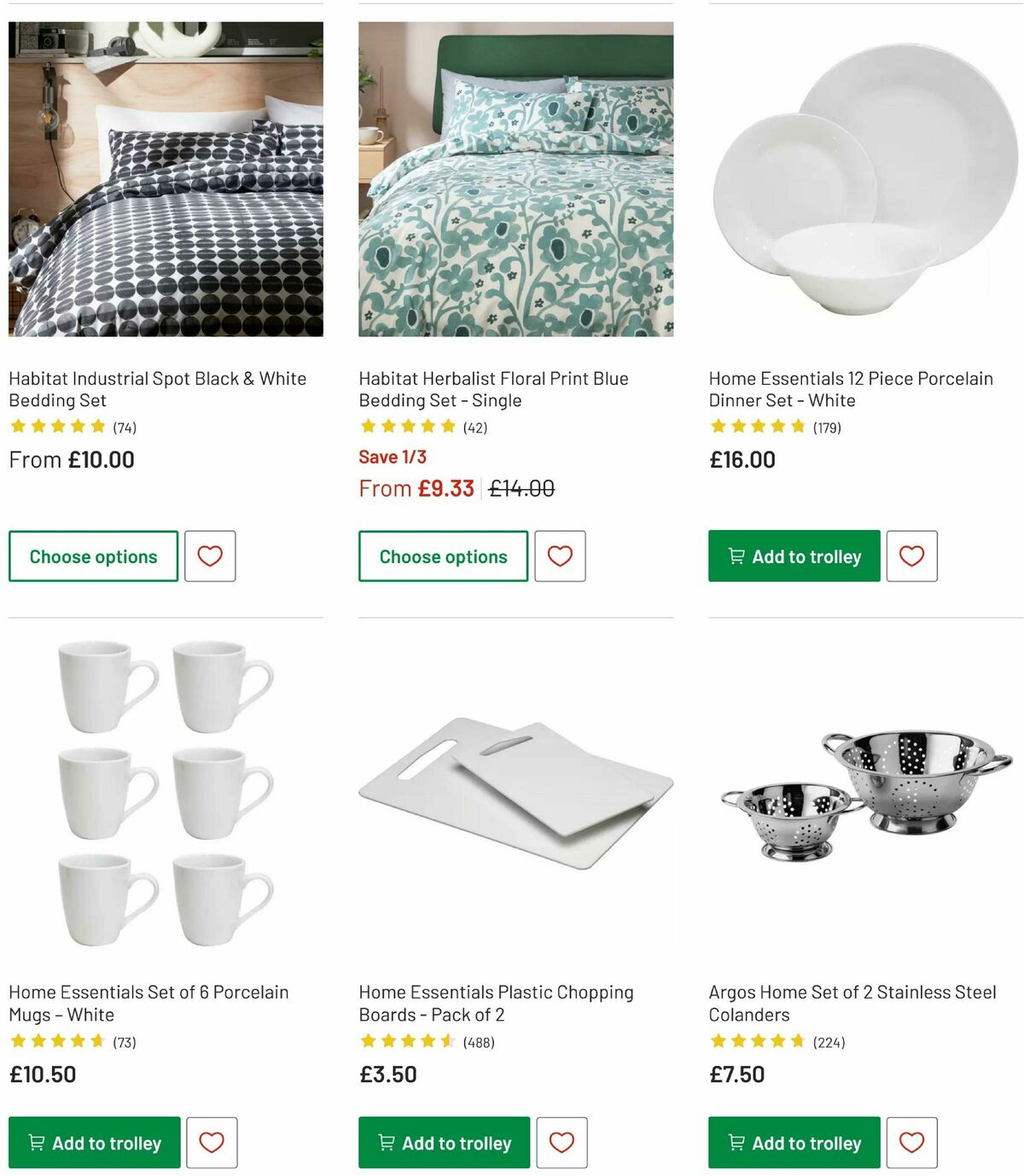
Task: Toggle the wishlist heart on the Dinner Set
Action: pos(912,556)
